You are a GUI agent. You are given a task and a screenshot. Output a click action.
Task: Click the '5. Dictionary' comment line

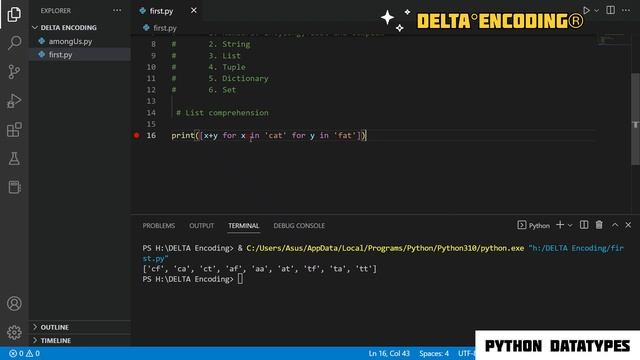(x=238, y=78)
